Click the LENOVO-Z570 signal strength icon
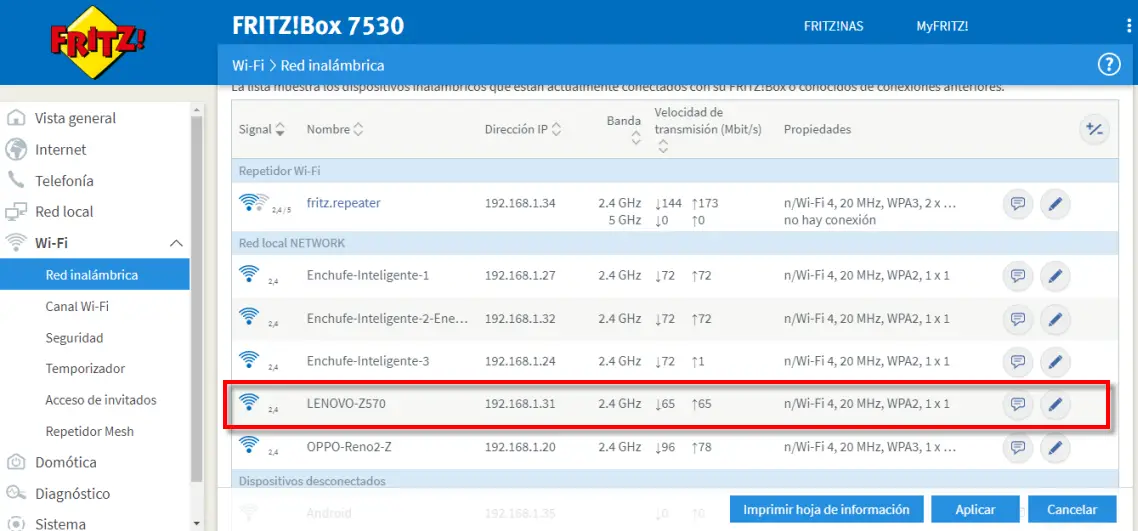Image resolution: width=1138 pixels, height=531 pixels. (x=249, y=401)
